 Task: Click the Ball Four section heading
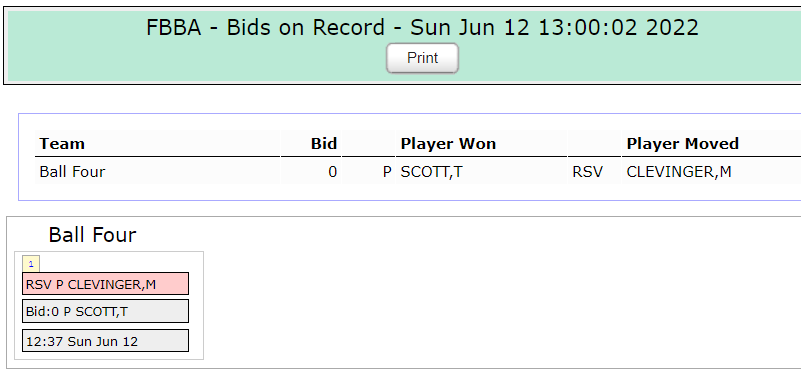92,235
